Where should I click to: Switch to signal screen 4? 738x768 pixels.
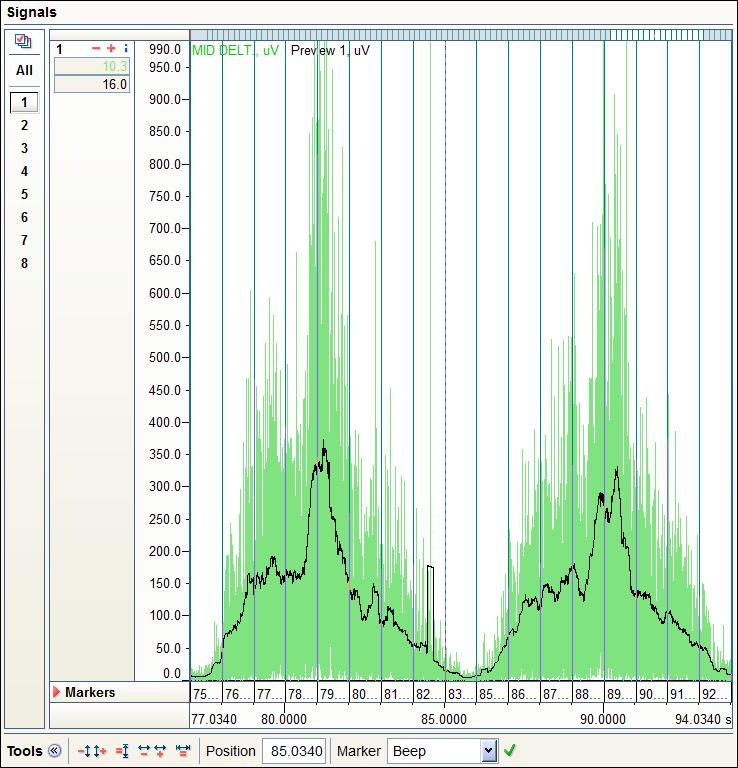click(x=24, y=171)
